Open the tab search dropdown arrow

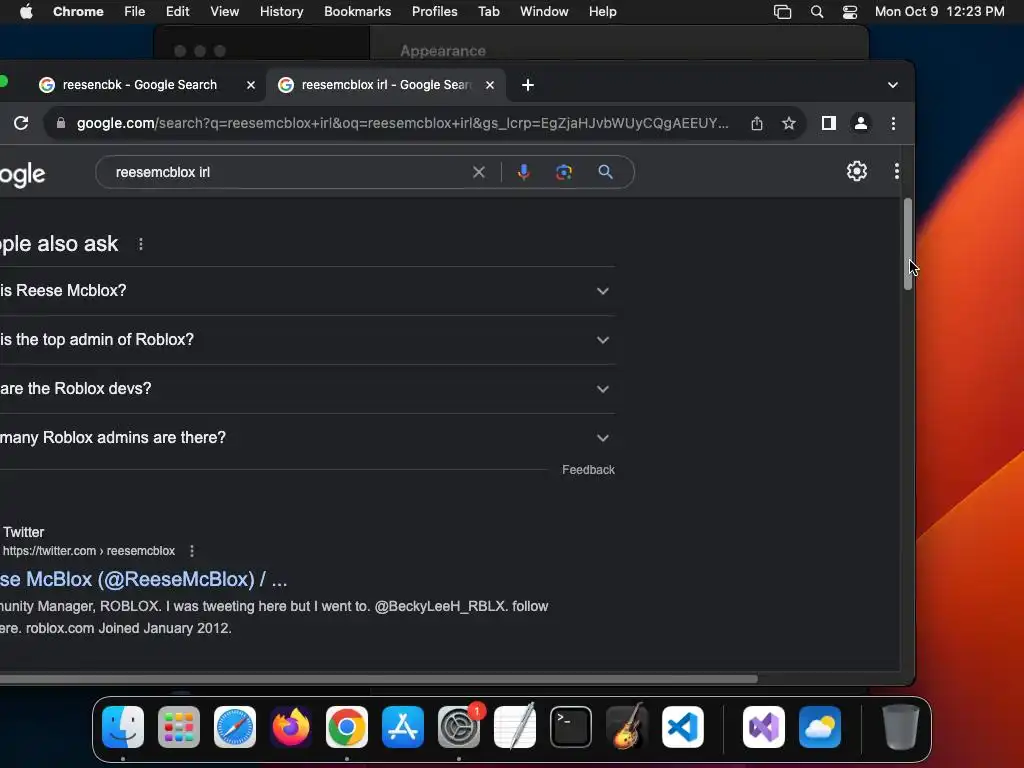(893, 85)
